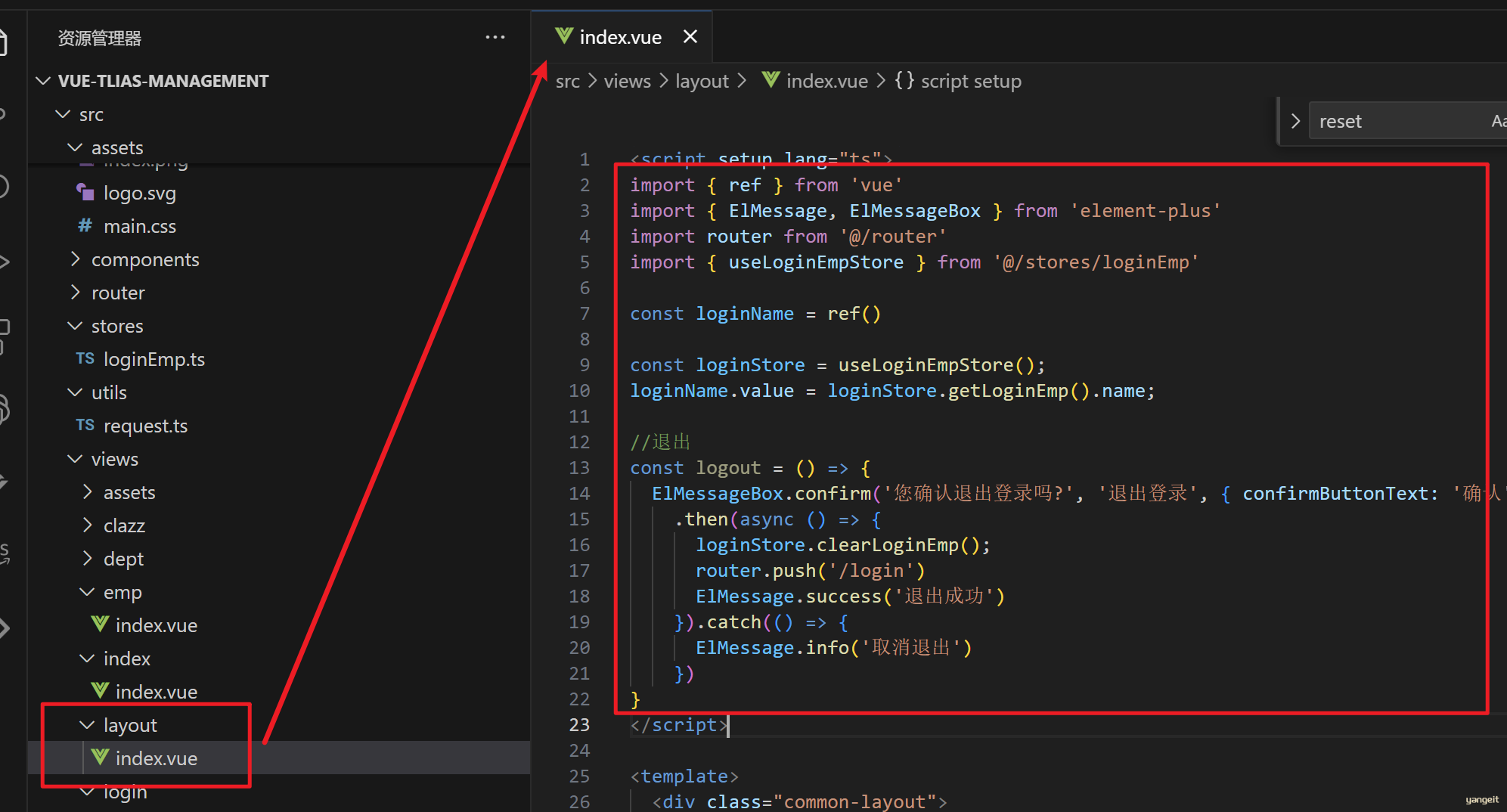1507x812 pixels.
Task: Close the index.vue editor tab
Action: click(690, 36)
